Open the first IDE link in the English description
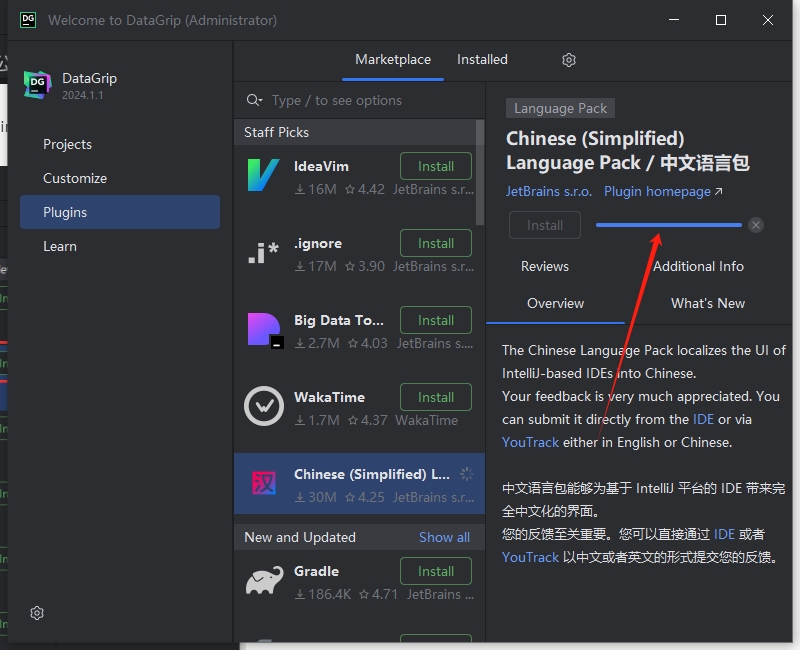 703,419
